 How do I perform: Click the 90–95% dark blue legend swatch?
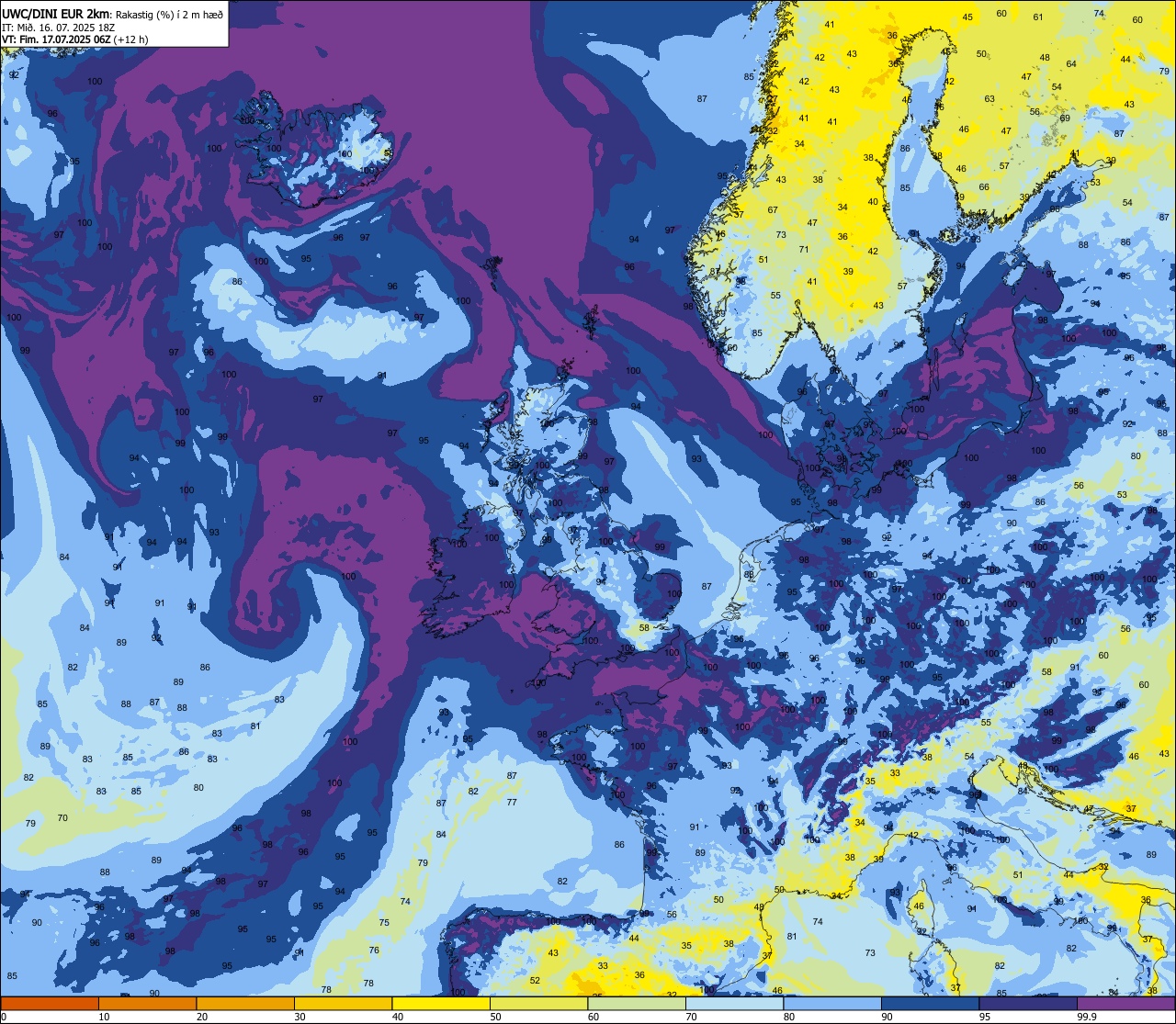(930, 1003)
